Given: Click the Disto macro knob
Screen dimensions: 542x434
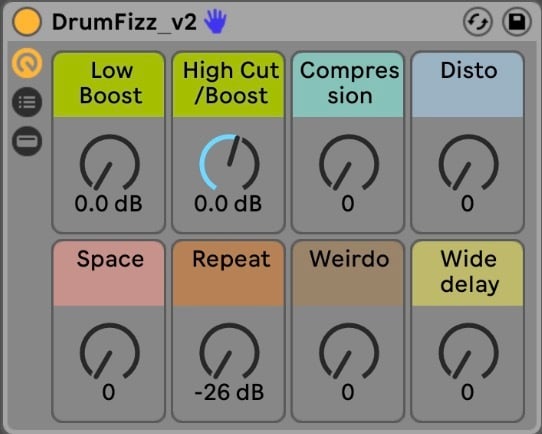Looking at the screenshot, I should 468,163.
